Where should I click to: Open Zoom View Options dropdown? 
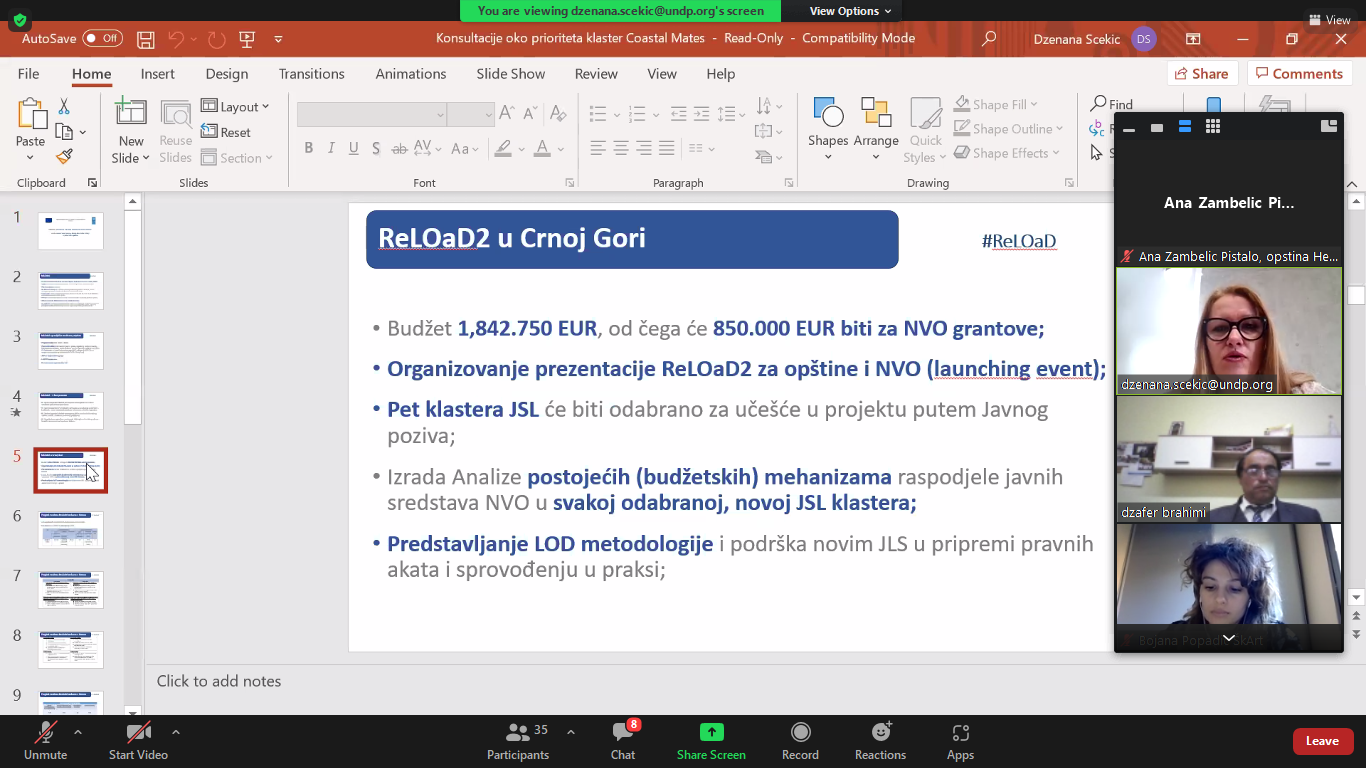[850, 11]
